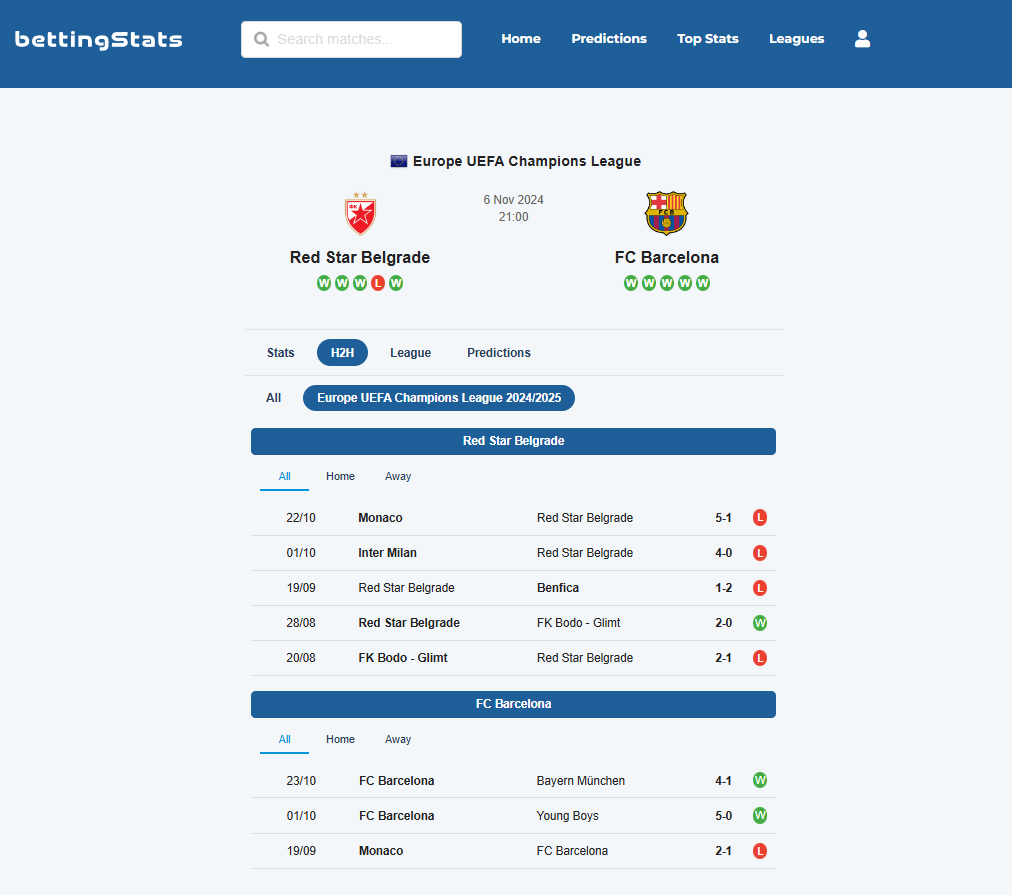Click loss badge on Inter Milan row
1012x895 pixels.
pos(760,553)
